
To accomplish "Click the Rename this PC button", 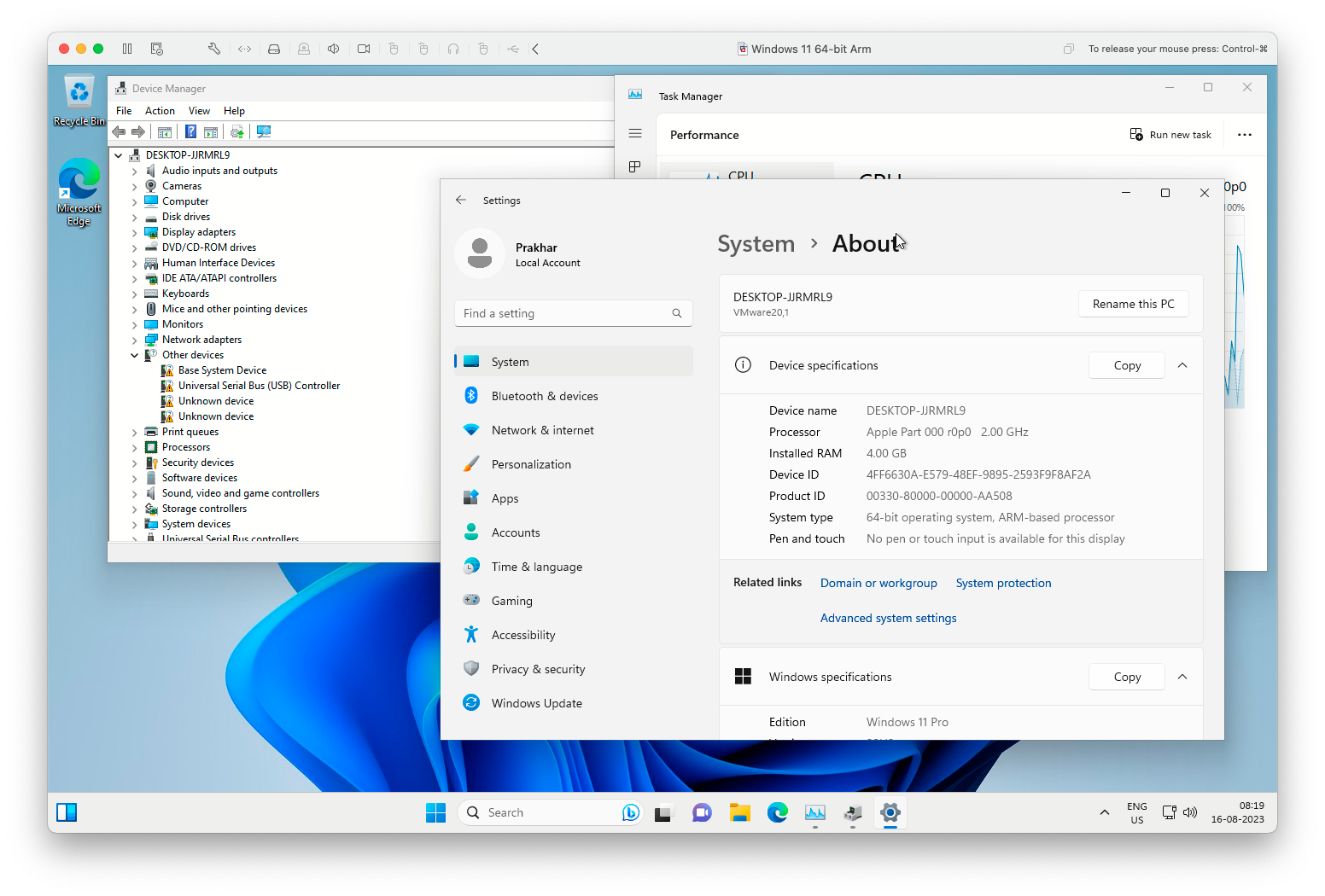I will point(1133,304).
